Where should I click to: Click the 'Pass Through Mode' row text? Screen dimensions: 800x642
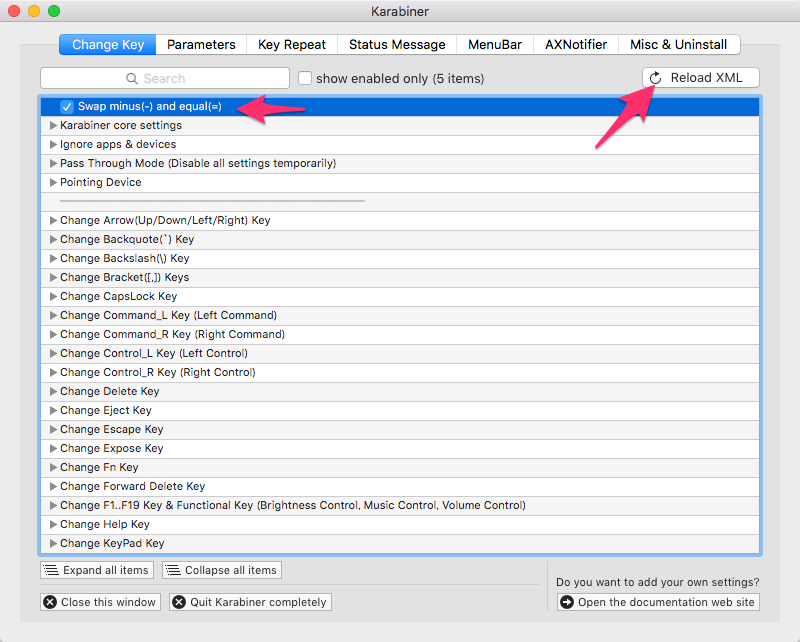pyautogui.click(x=198, y=163)
